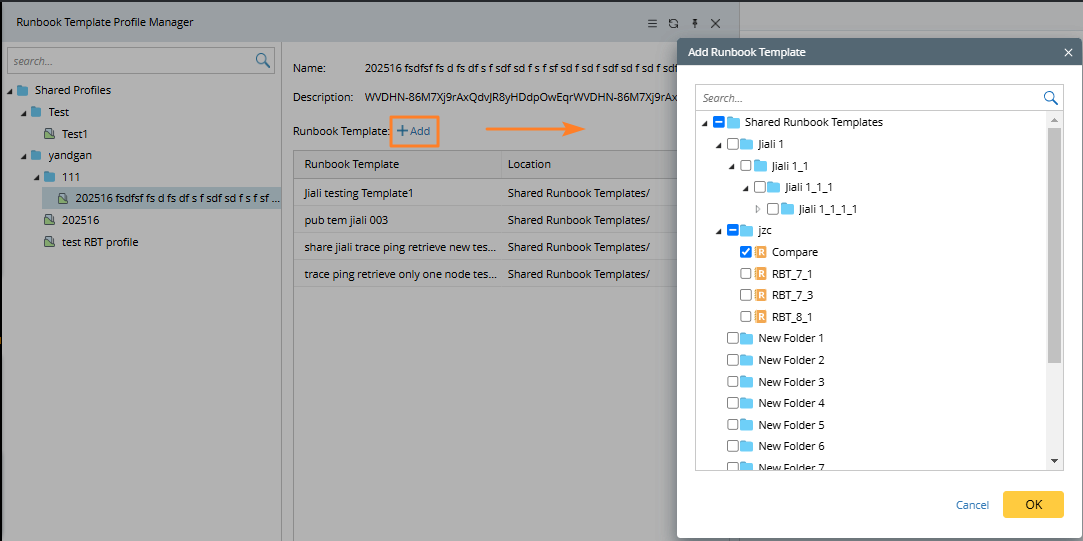1083x541 pixels.
Task: Click the template tree vertical scrollbar
Action: (1054, 250)
